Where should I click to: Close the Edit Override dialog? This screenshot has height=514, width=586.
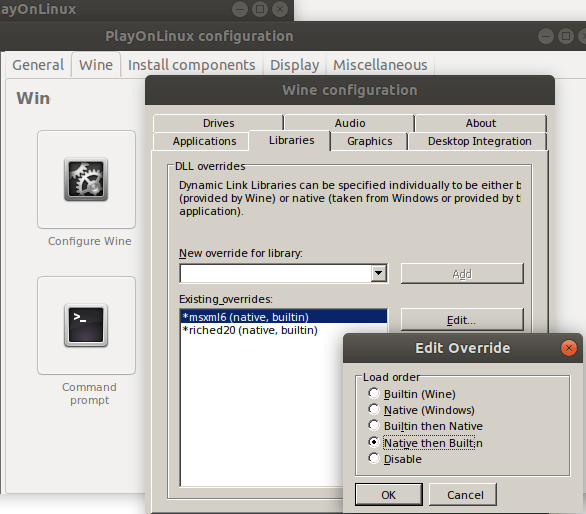(568, 348)
